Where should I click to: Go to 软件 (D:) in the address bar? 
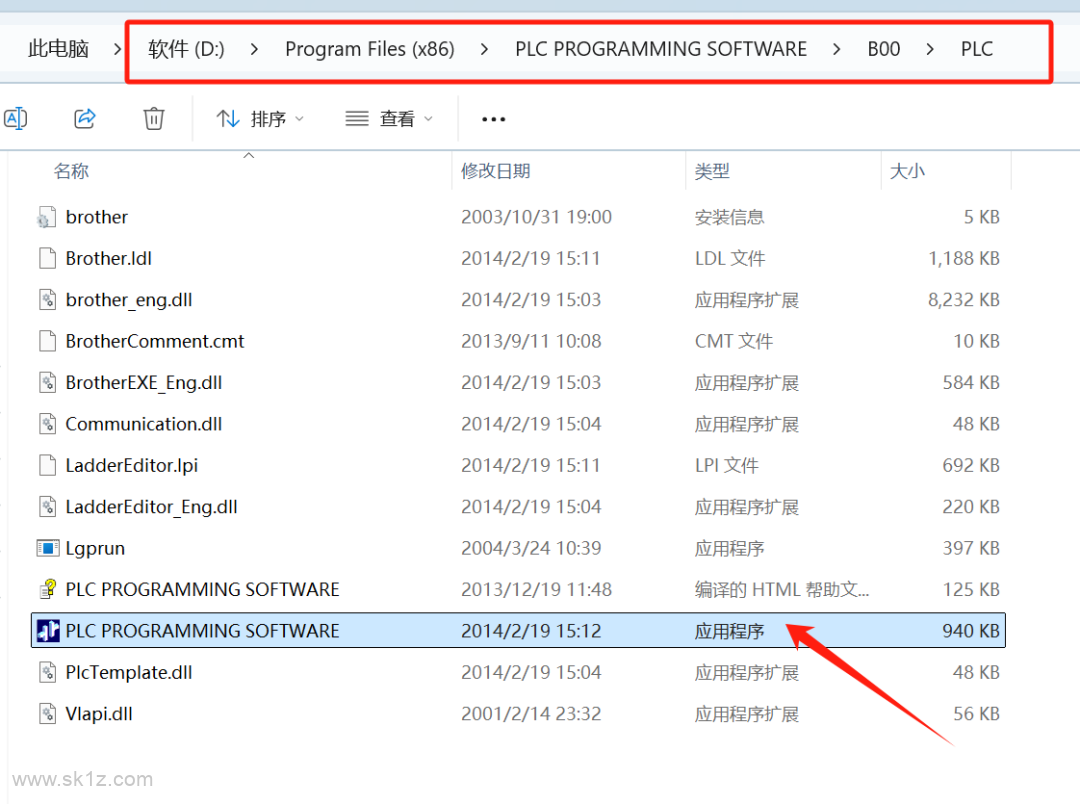(186, 49)
